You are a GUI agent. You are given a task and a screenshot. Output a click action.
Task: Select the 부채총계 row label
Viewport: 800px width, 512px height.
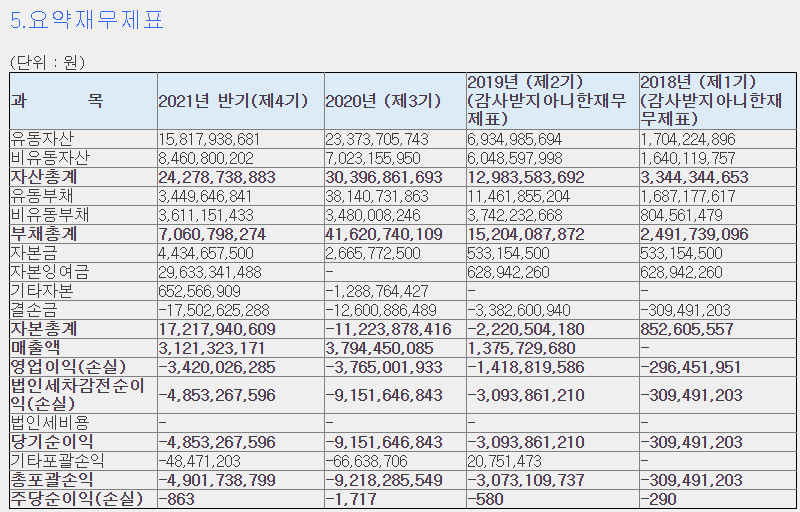[44, 234]
